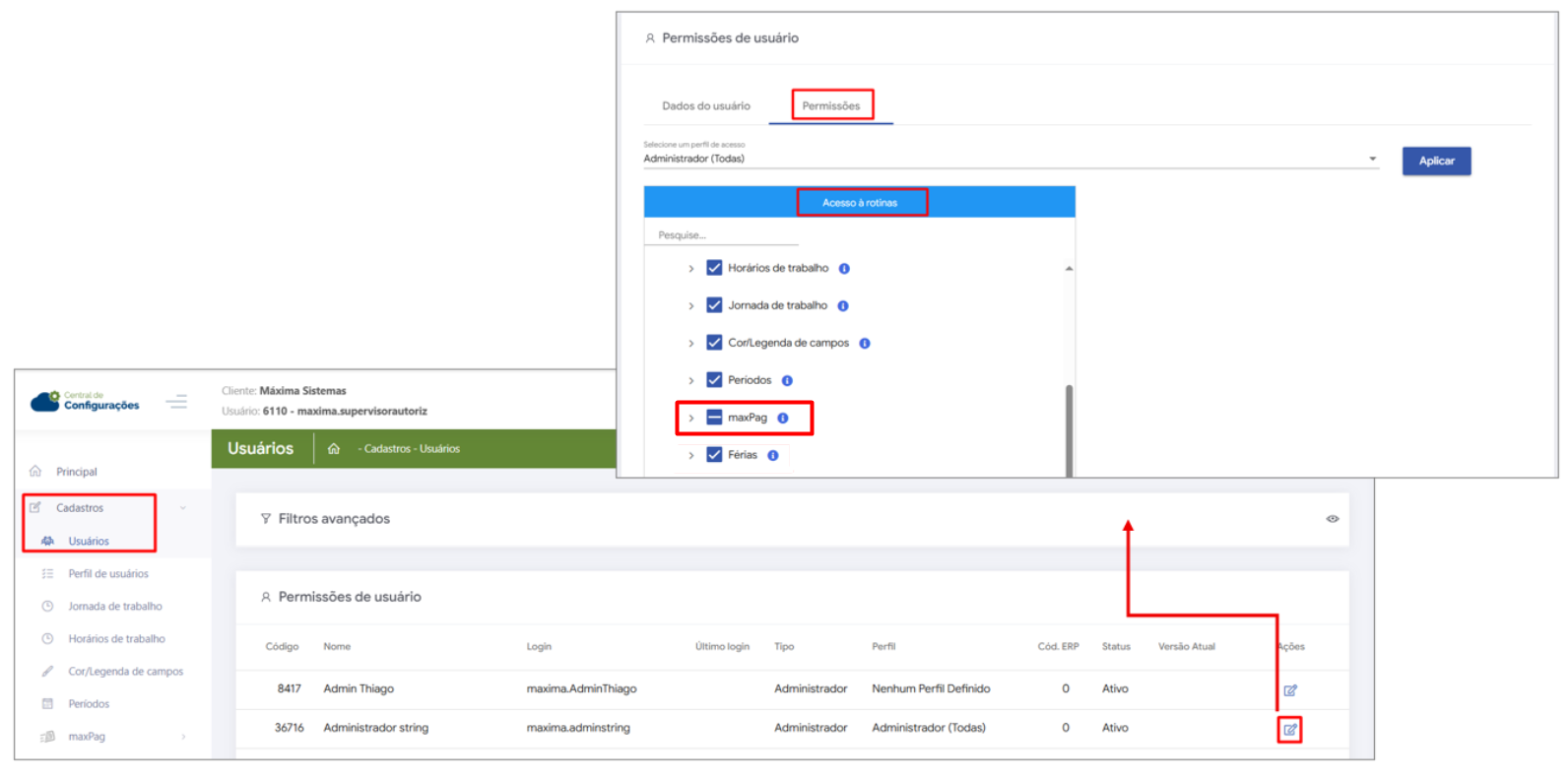Screen dimensions: 1568x781
Task: Click the info icon next to Férias
Action: [773, 456]
